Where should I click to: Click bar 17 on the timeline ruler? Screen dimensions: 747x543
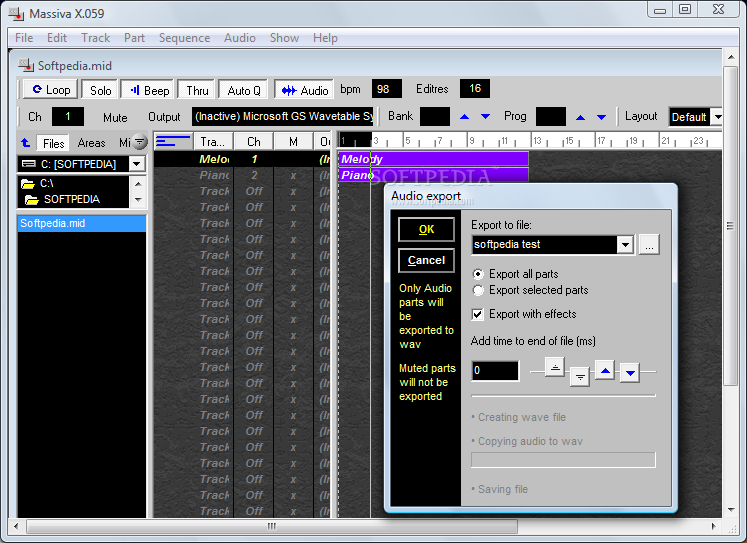tap(601, 141)
